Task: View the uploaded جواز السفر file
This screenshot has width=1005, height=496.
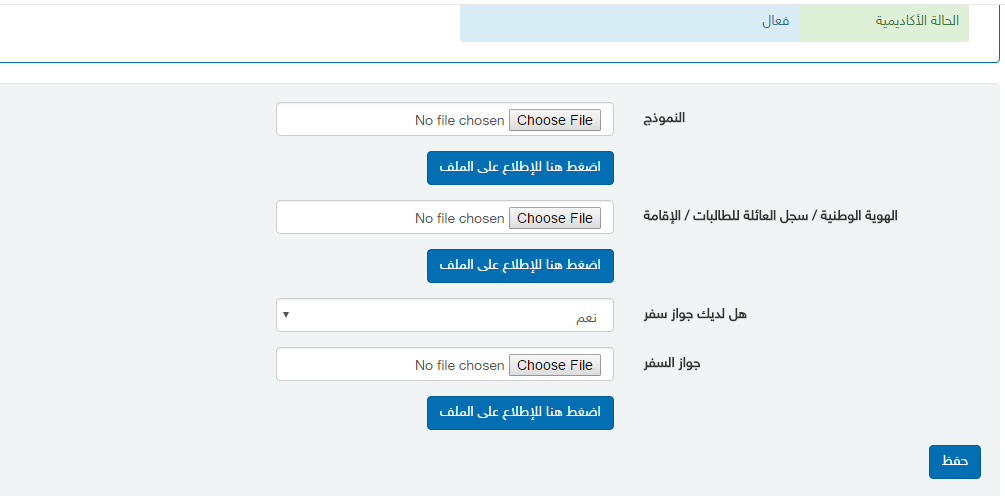Action: click(x=520, y=413)
